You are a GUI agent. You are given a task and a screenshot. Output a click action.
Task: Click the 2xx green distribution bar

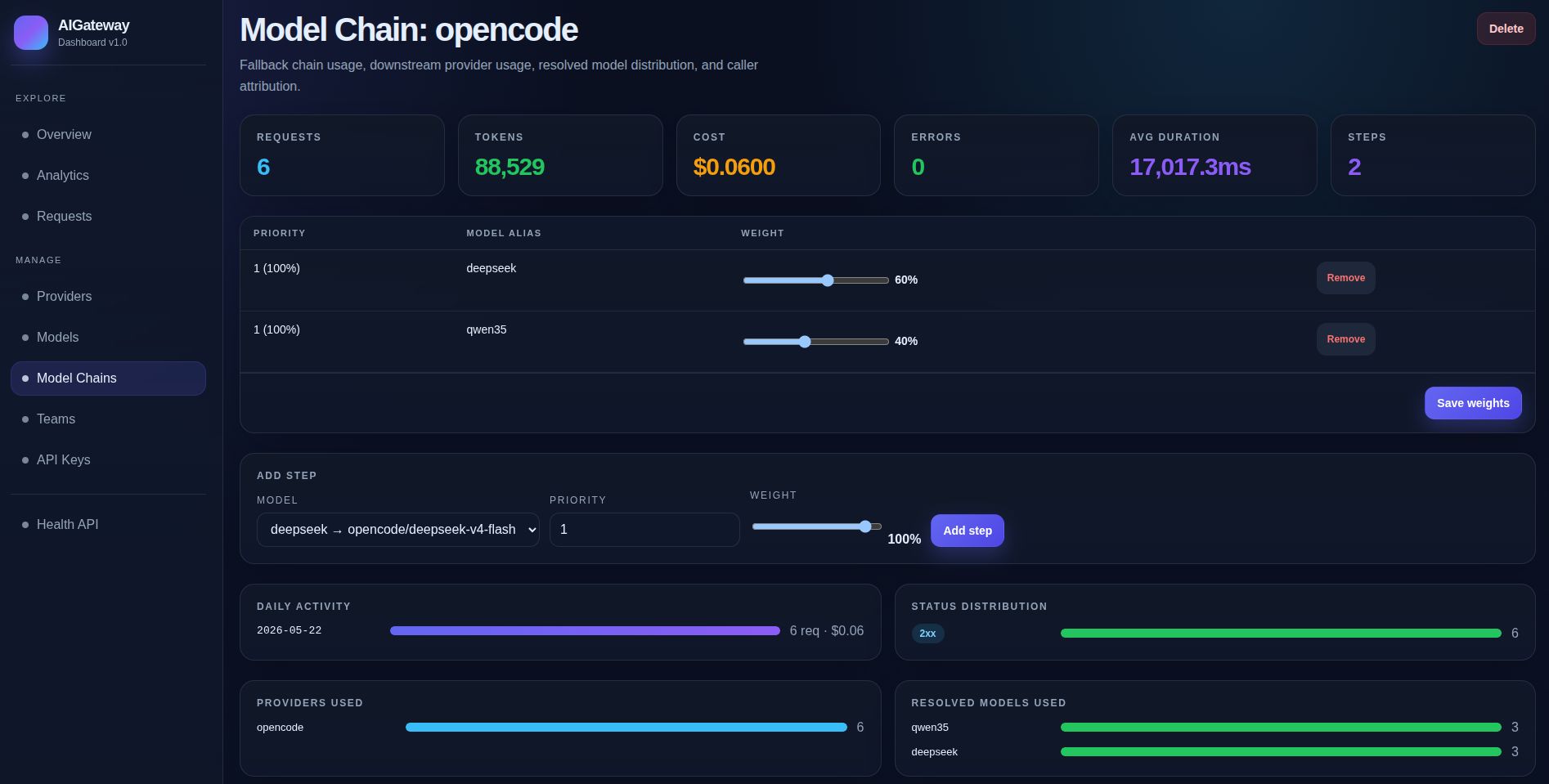(1281, 633)
